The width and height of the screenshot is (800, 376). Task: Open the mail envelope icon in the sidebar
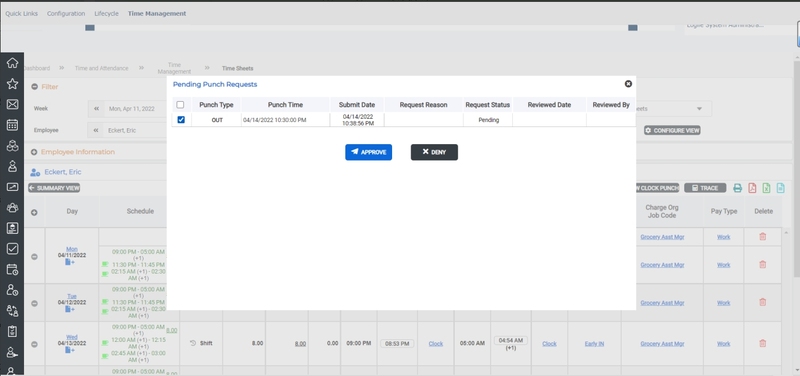point(12,104)
